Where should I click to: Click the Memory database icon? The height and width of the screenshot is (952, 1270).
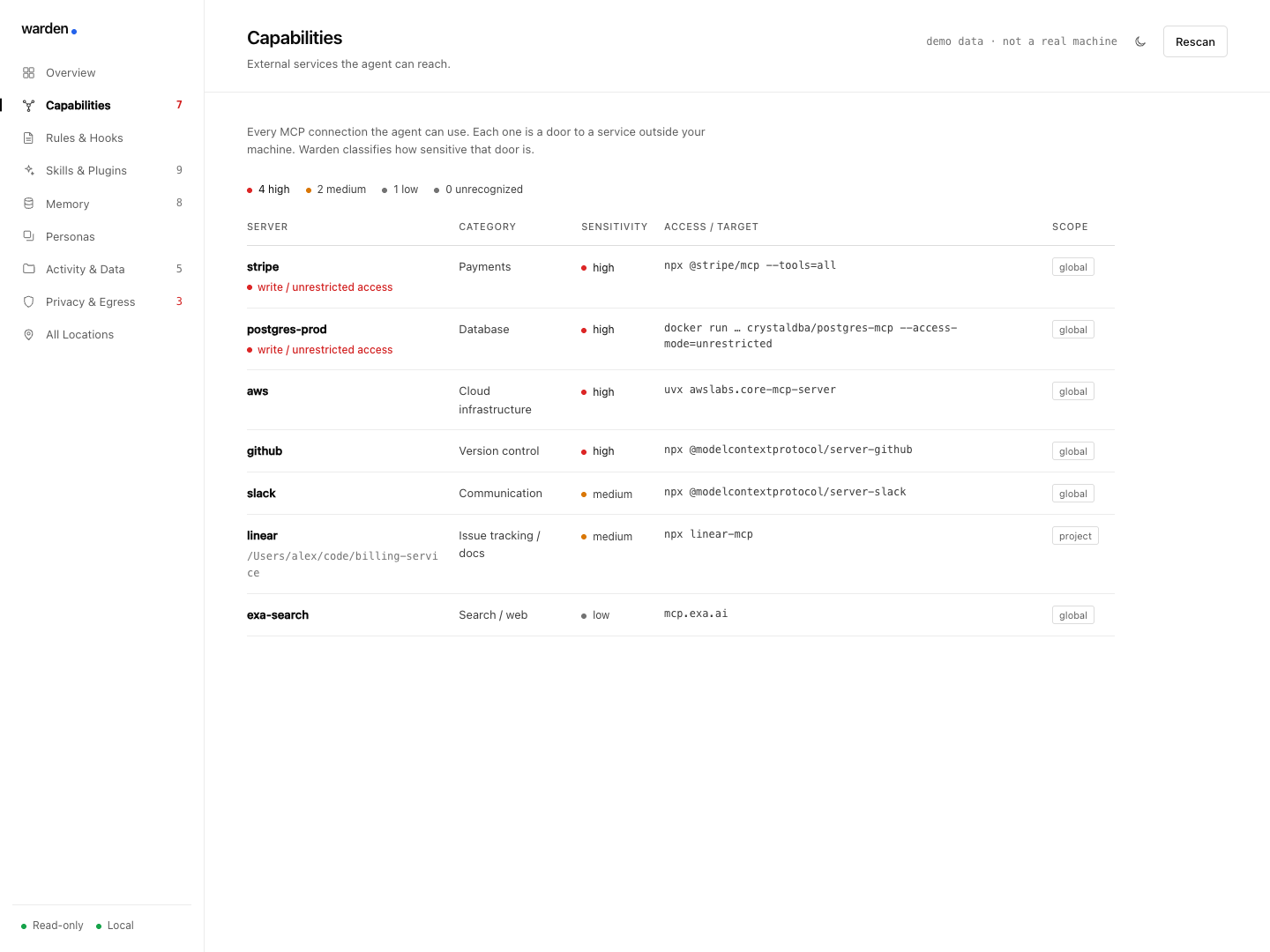click(x=28, y=204)
